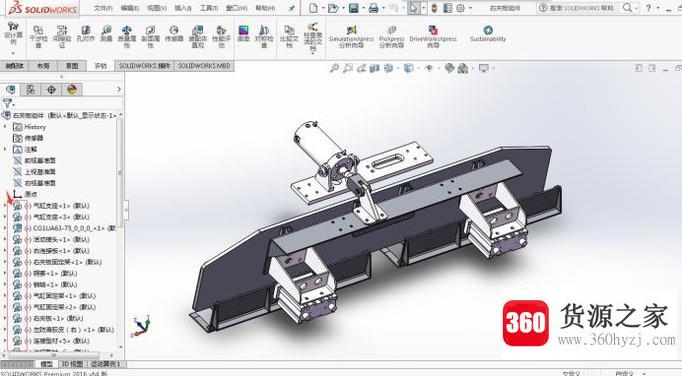Expand the 注解 annotations tree node
The height and width of the screenshot is (376, 682).
point(5,149)
